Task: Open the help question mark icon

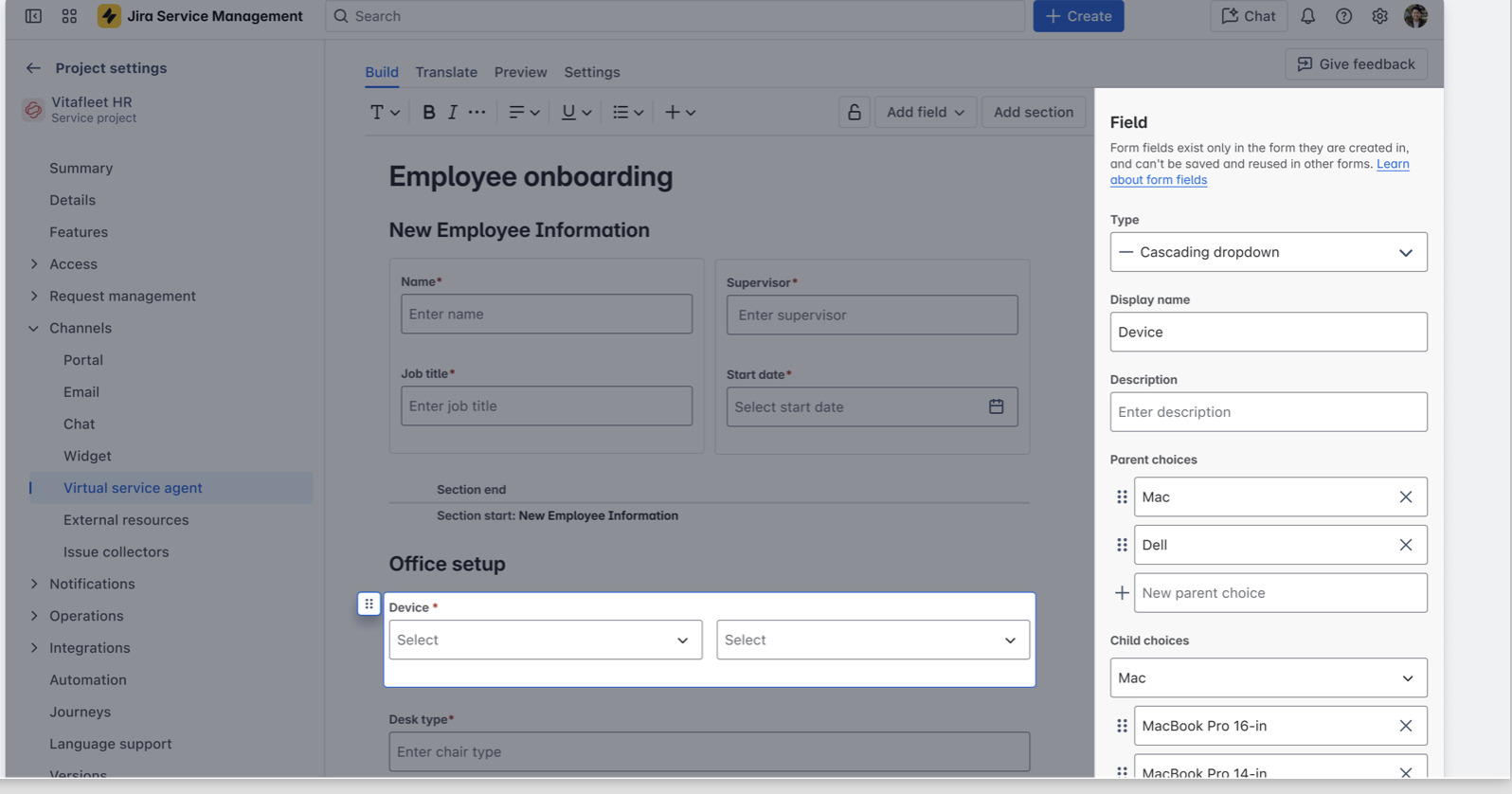Action: (x=1343, y=16)
